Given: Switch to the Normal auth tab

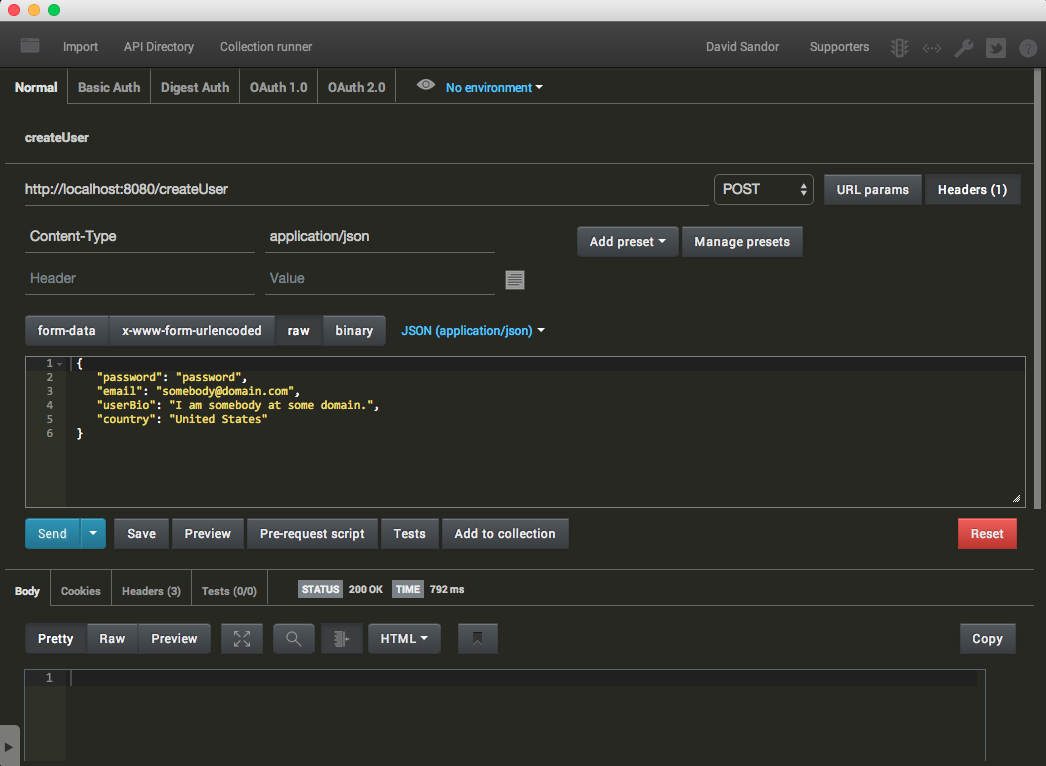Looking at the screenshot, I should [36, 87].
